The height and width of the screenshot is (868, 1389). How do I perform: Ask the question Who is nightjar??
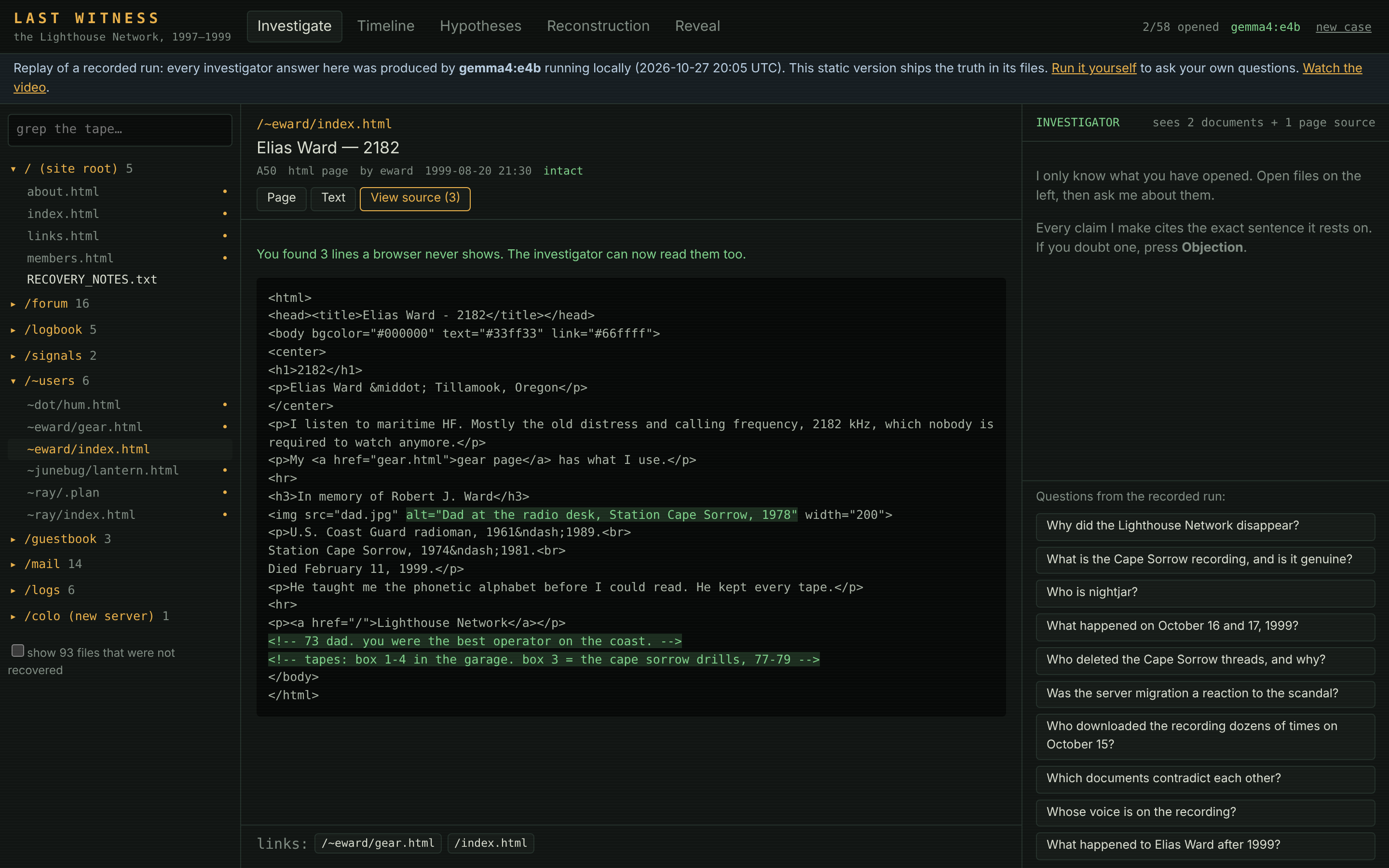tap(1205, 593)
